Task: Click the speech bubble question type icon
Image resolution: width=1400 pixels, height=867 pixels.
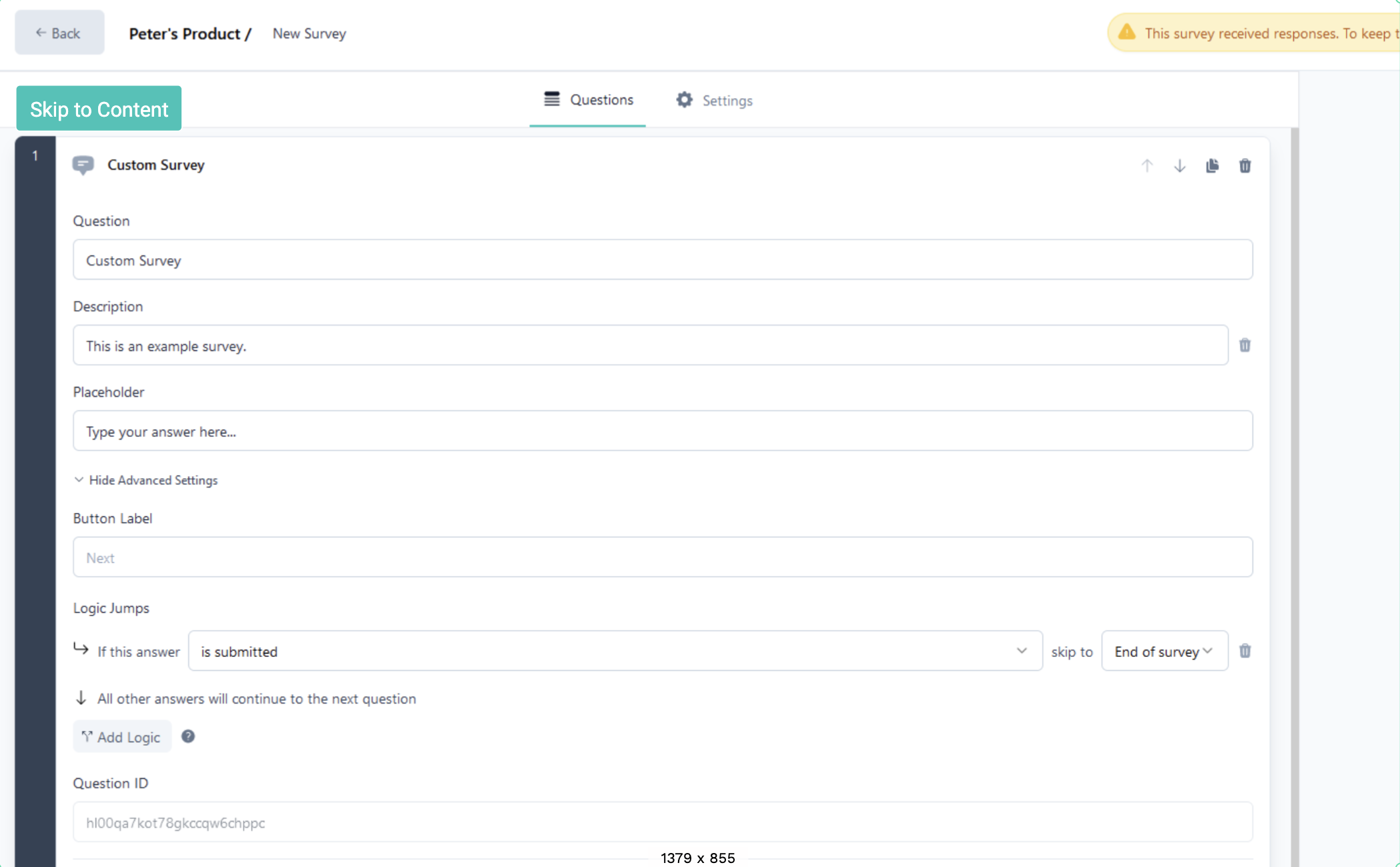Action: [83, 165]
